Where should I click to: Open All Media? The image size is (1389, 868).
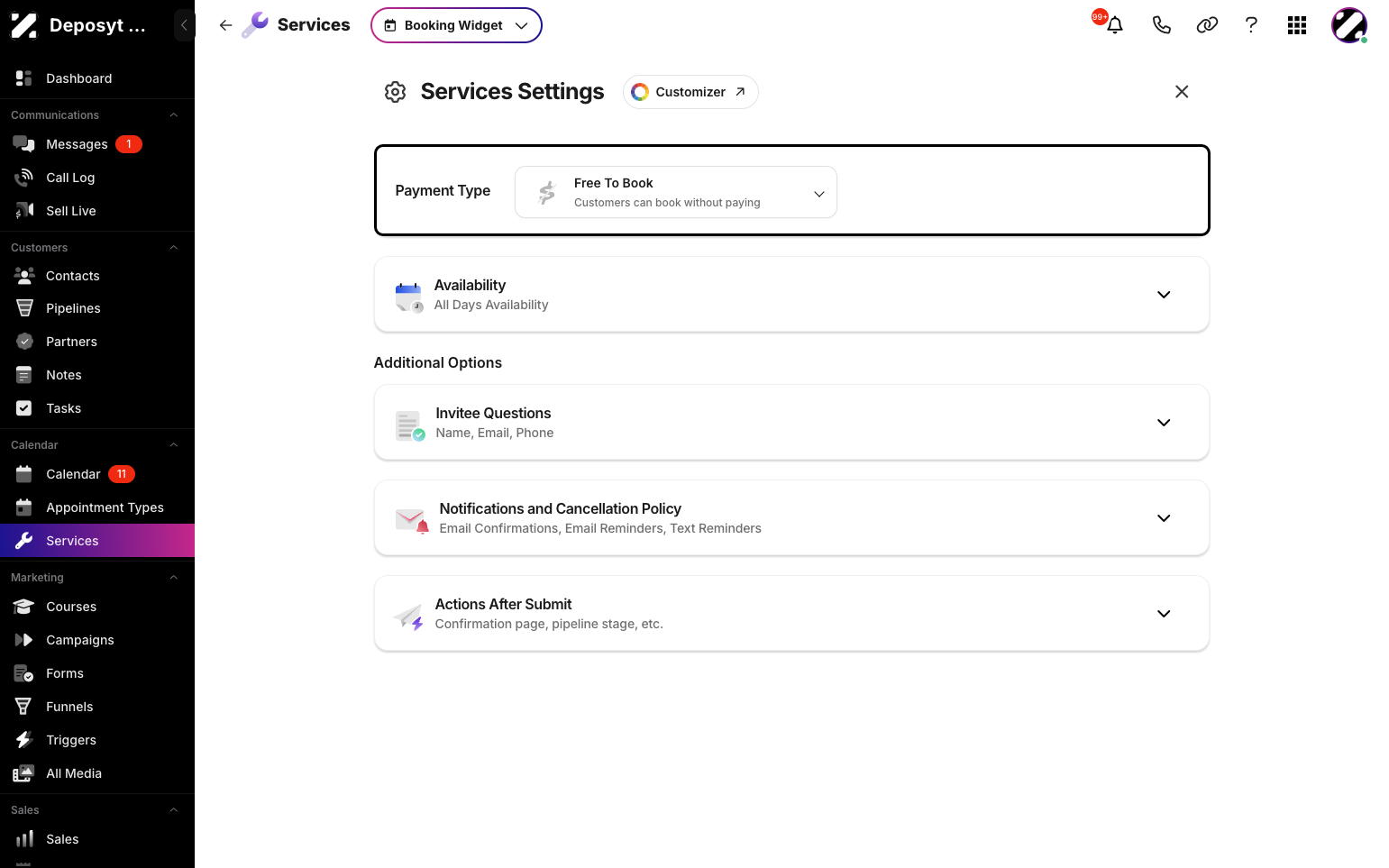tap(97, 773)
